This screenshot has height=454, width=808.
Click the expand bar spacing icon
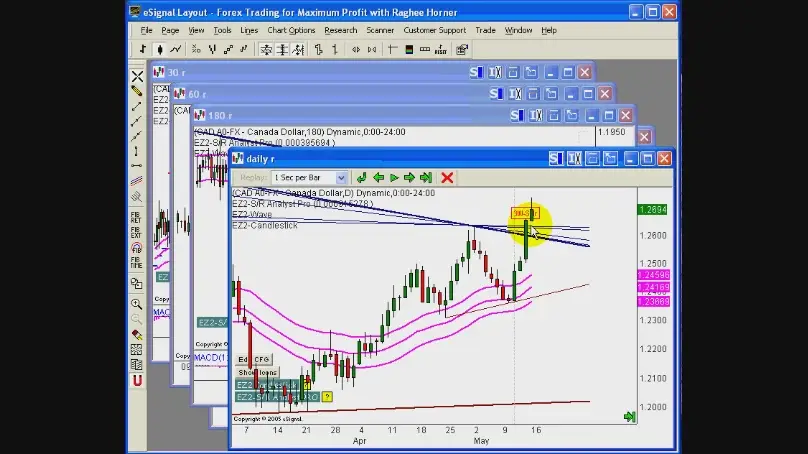point(356,49)
